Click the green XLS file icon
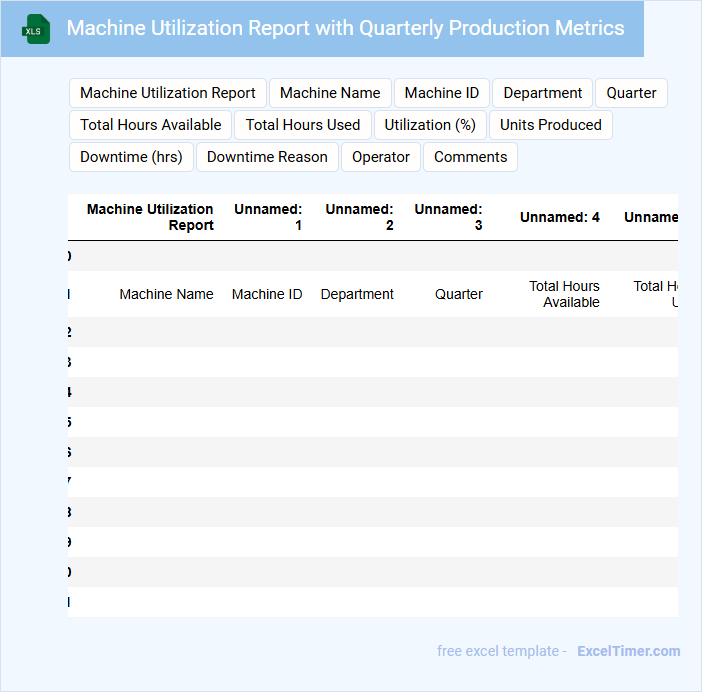This screenshot has height=692, width=702. point(36,29)
